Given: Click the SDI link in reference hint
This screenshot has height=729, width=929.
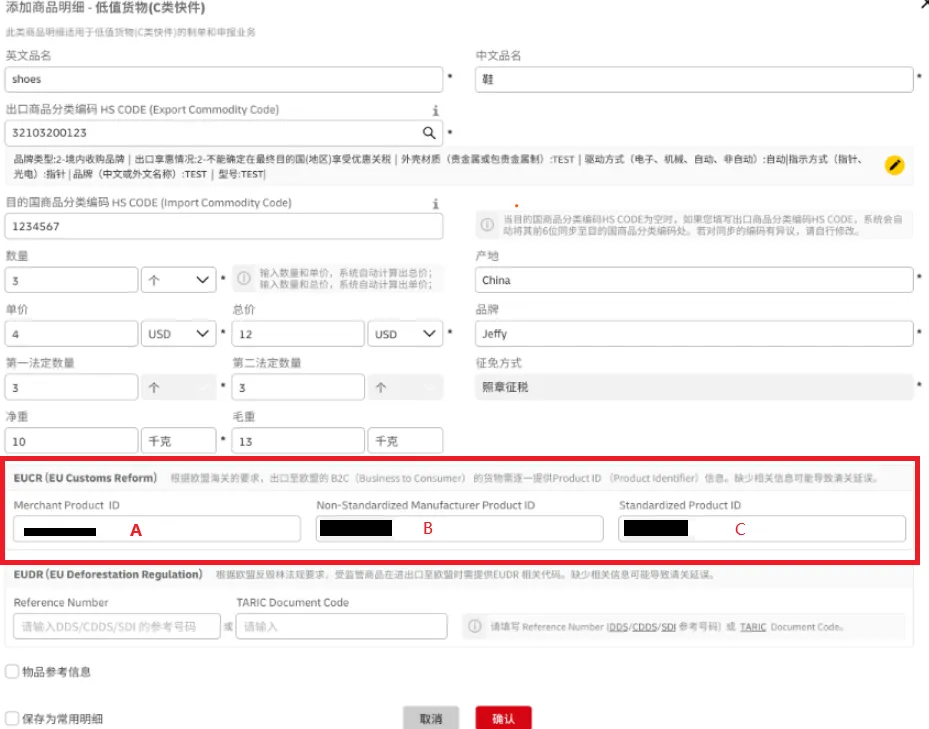Looking at the screenshot, I should pos(669,627).
